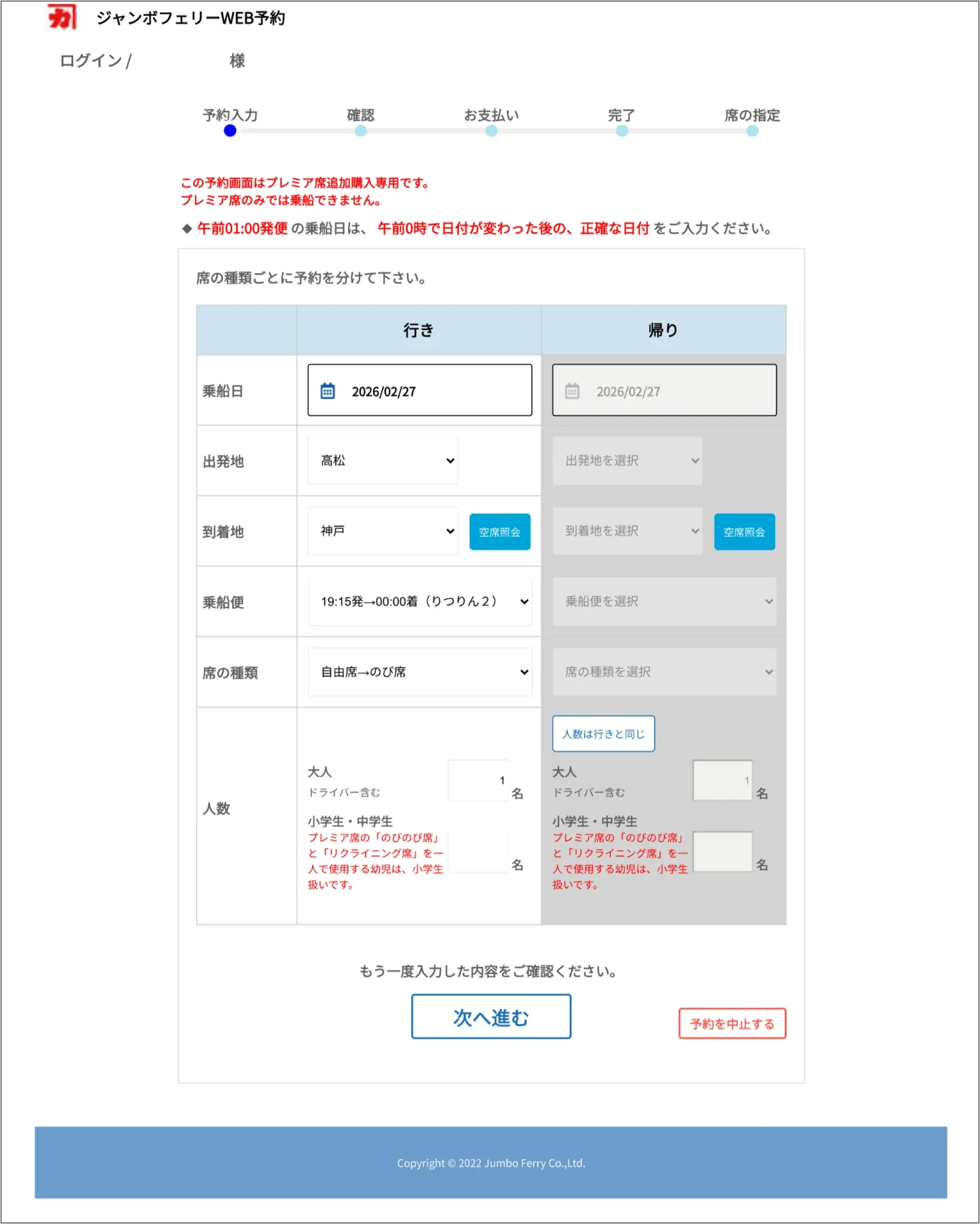Viewport: 980px width, 1224px height.
Task: Click the 確認 step indicator dot
Action: pos(360,131)
